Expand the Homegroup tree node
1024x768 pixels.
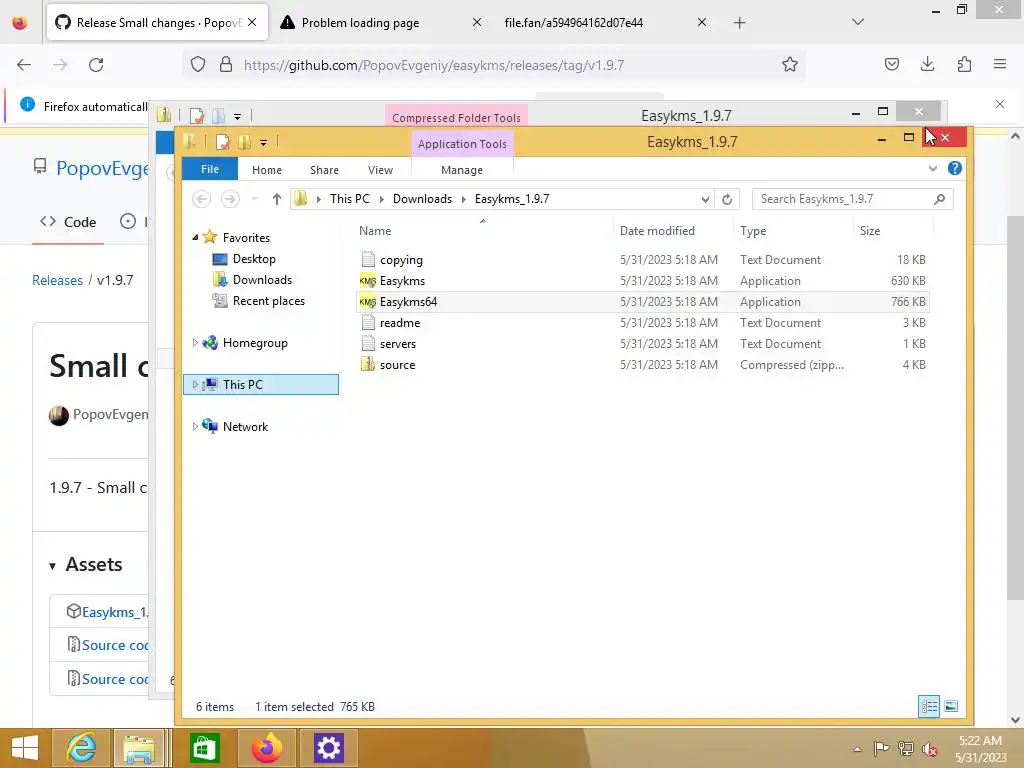click(195, 342)
